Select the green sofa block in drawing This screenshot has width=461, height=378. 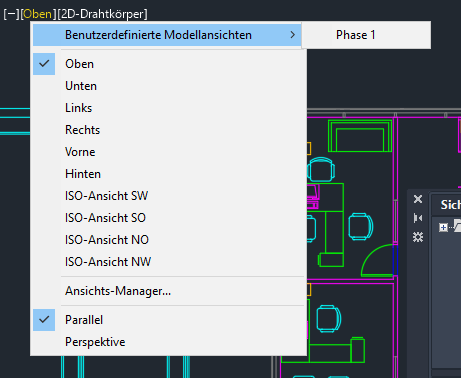(360, 136)
